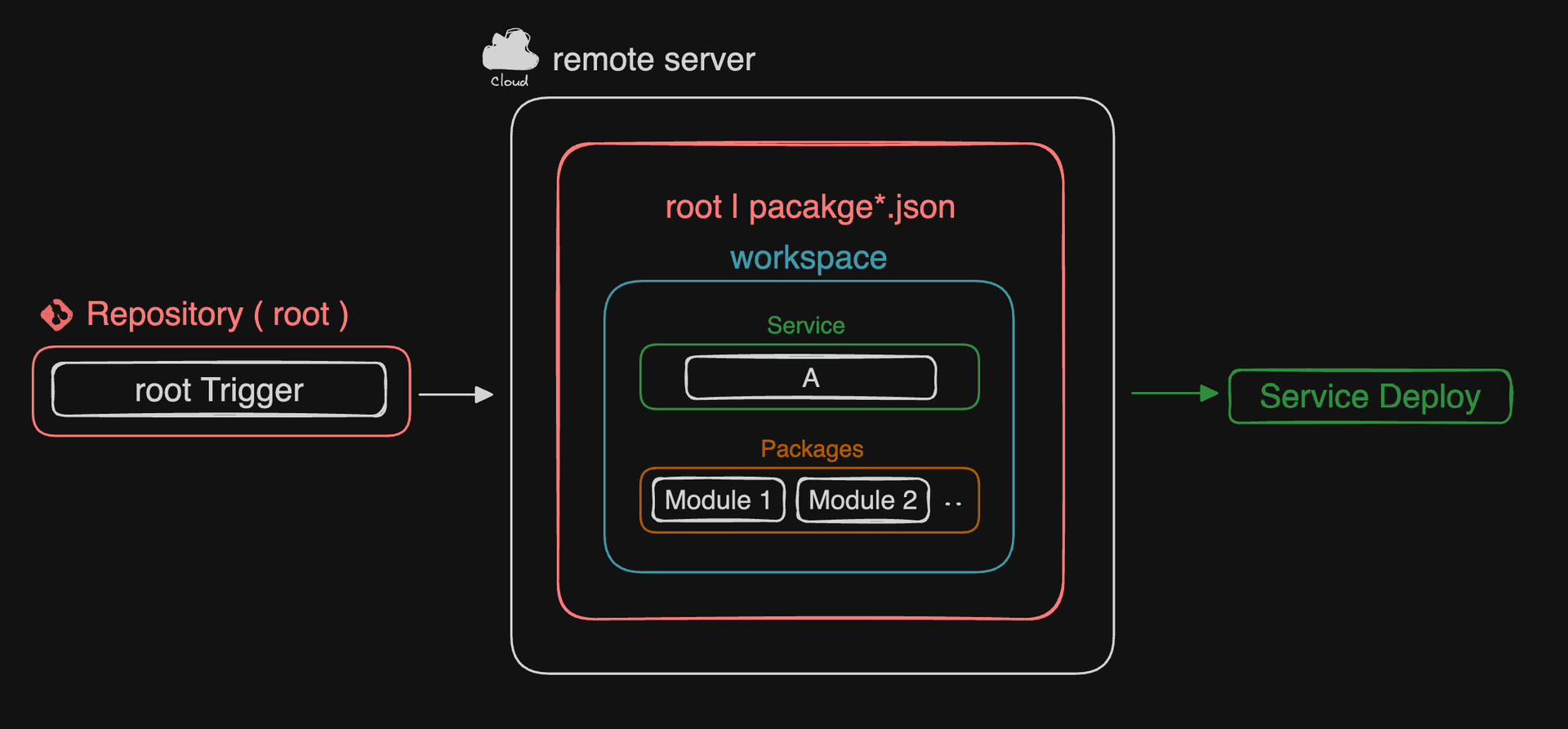
Task: Click the "root | pacakge*.json" label
Action: click(x=809, y=207)
